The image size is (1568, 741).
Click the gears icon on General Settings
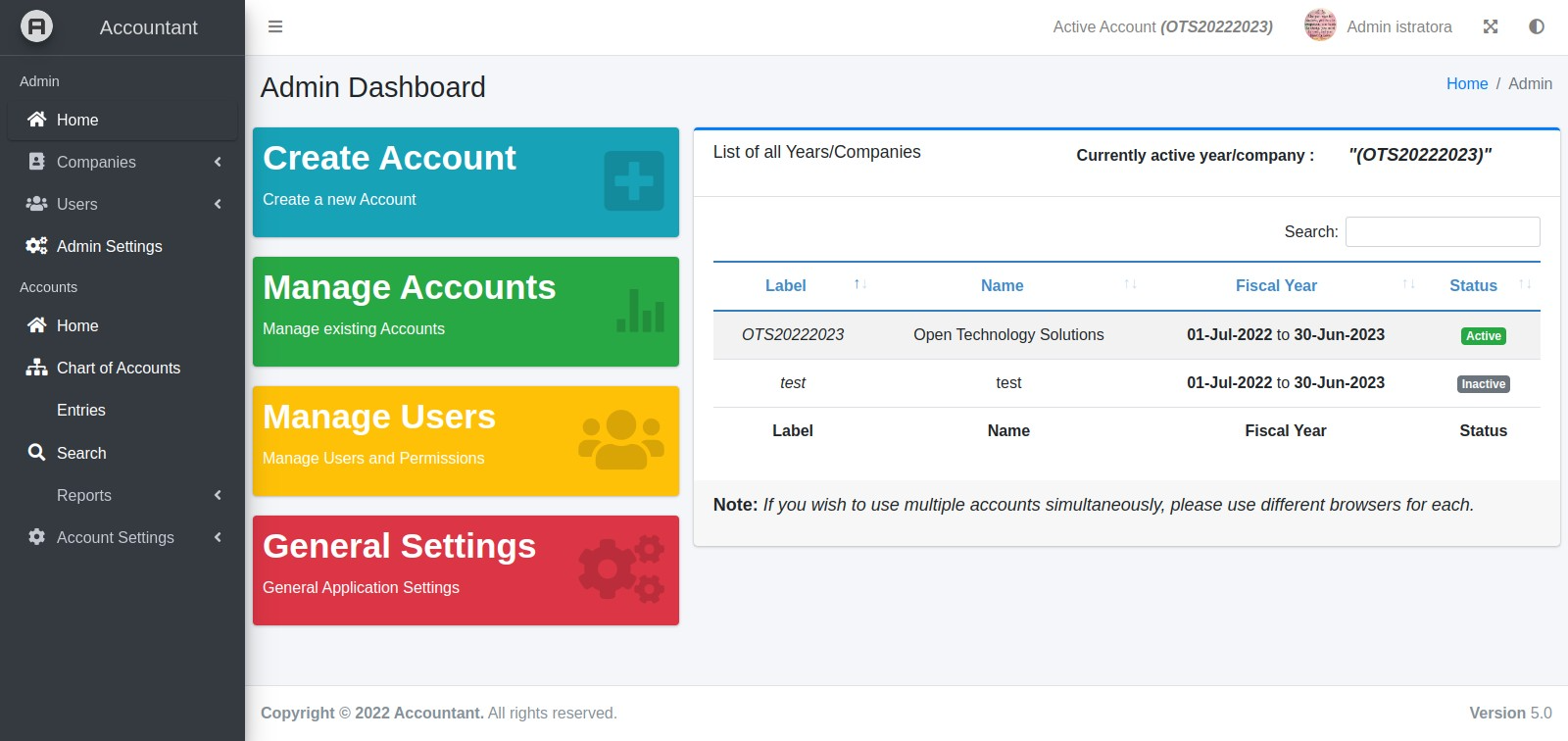(621, 568)
